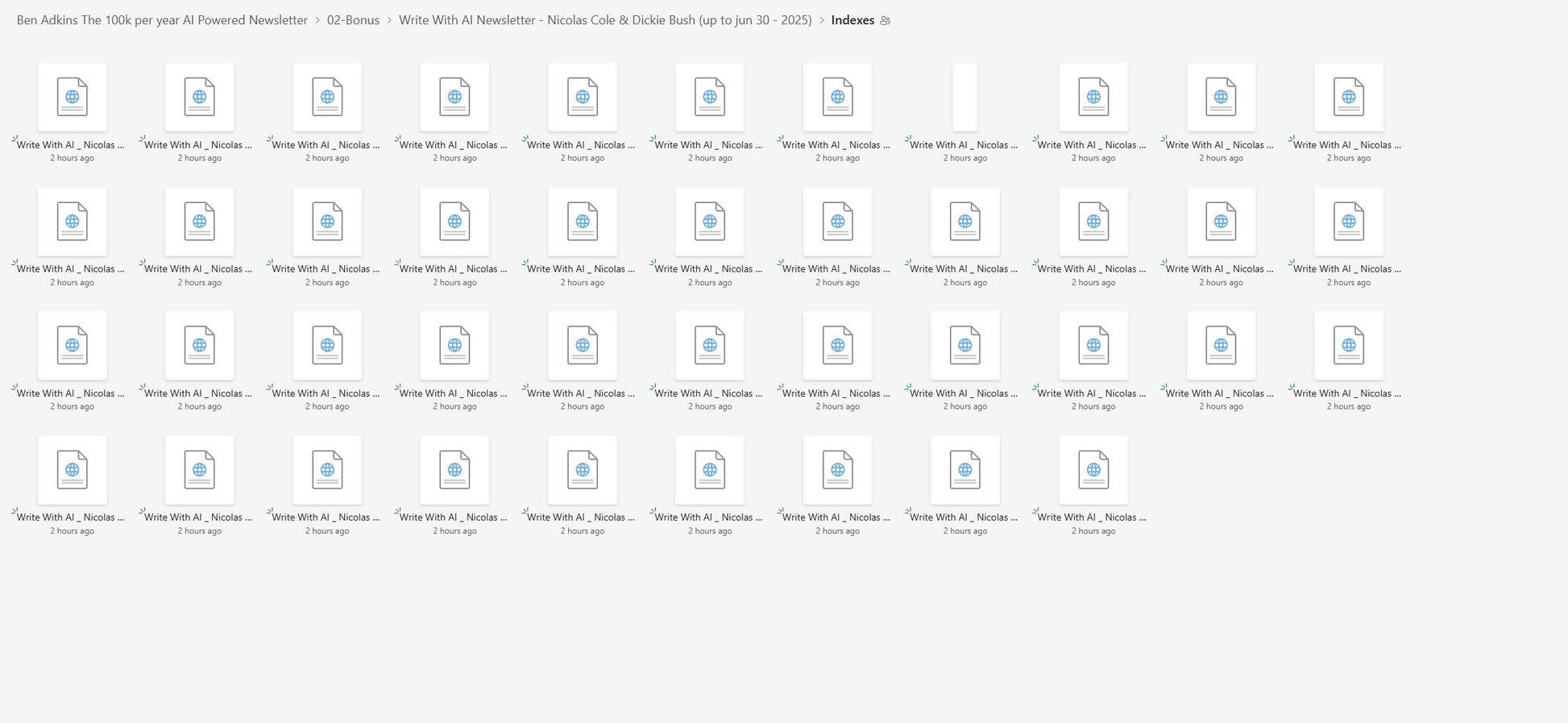This screenshot has height=723, width=1568.
Task: Click chevron after 'Ben Adkins' breadcrumb
Action: 317,20
